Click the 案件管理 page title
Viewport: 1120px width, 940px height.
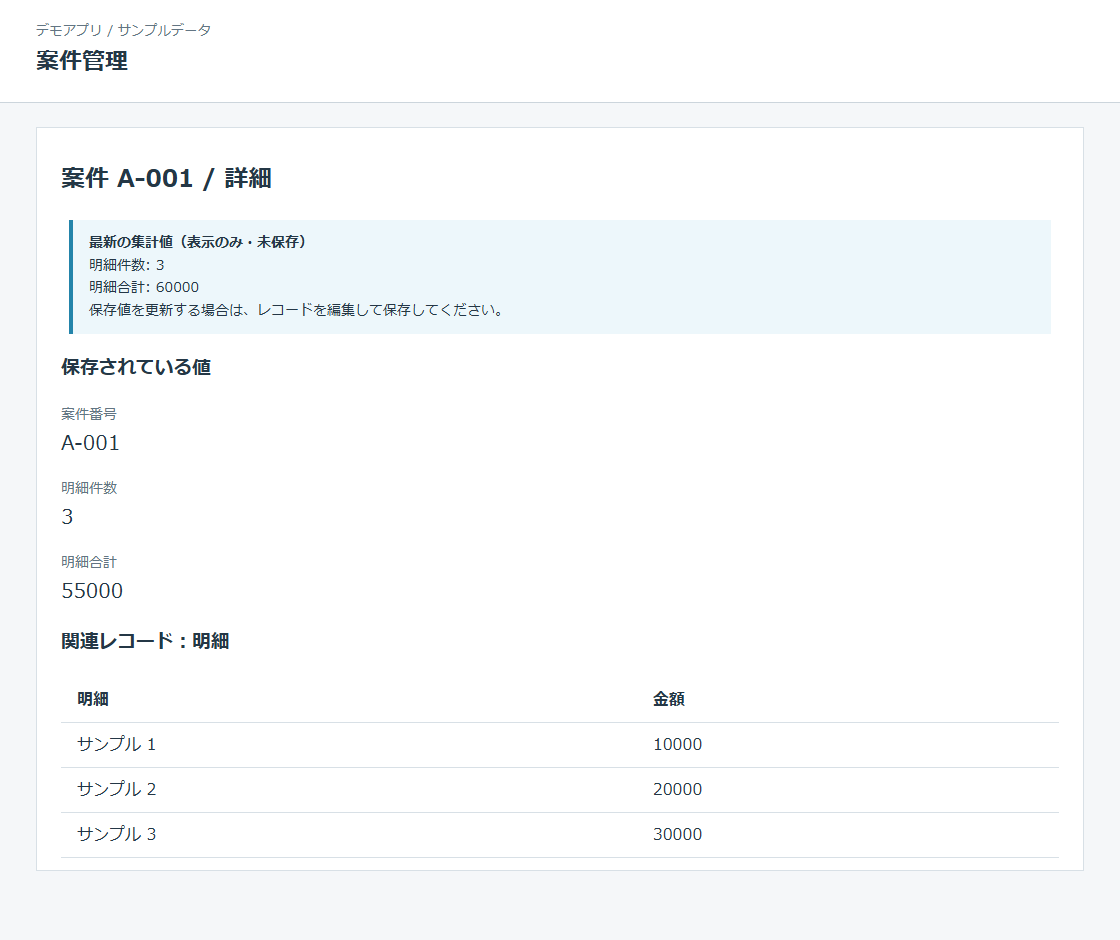coord(82,61)
